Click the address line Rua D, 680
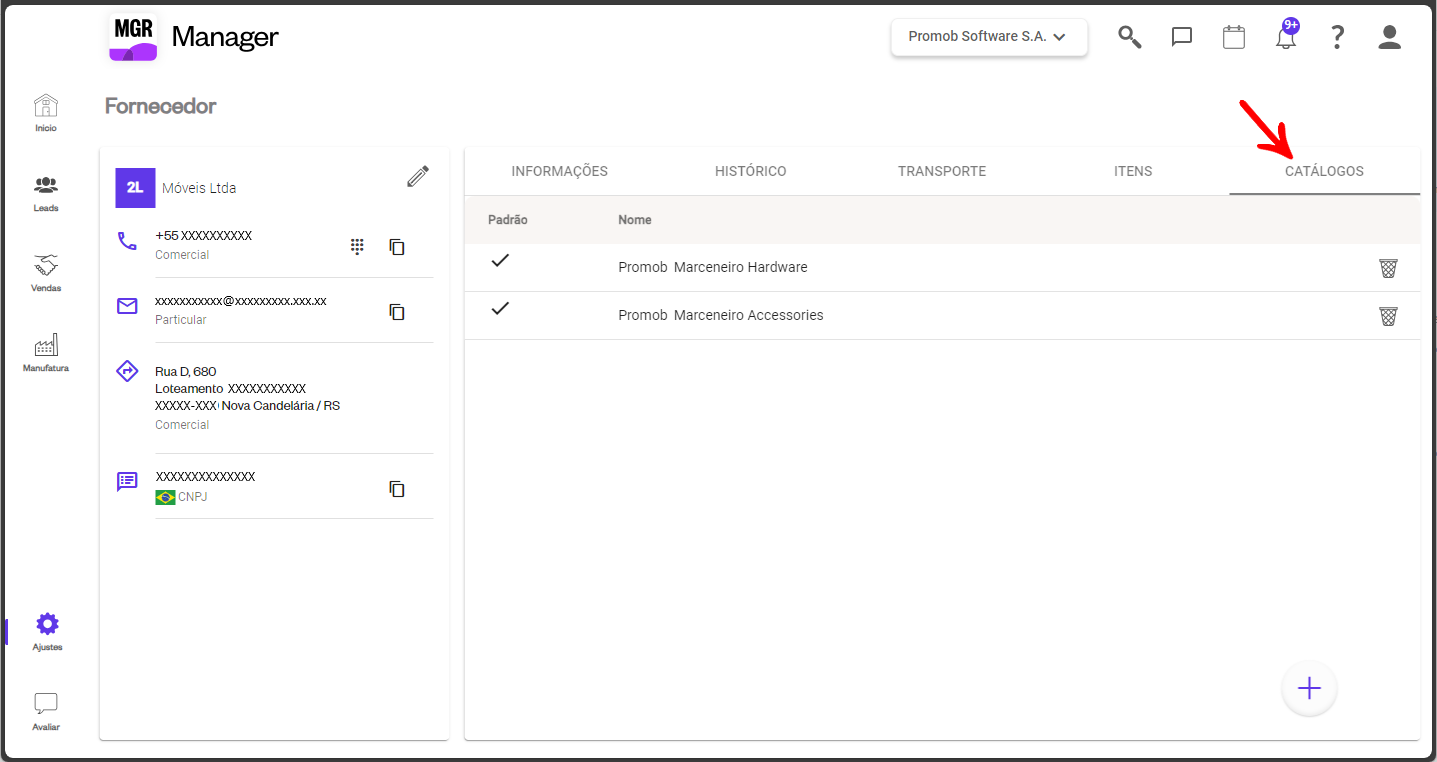Screen dimensions: 1437x762 pyautogui.click(x=186, y=372)
